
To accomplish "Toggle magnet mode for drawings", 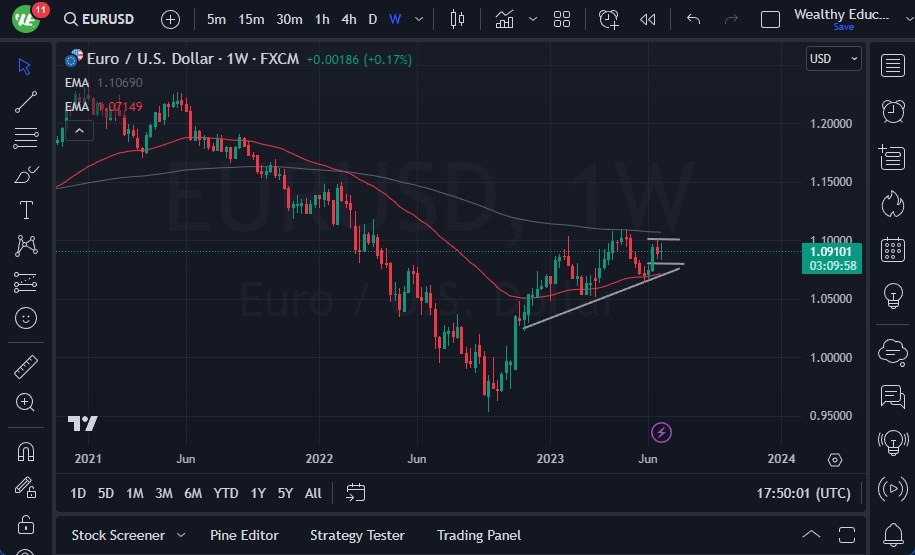I will pos(26,451).
